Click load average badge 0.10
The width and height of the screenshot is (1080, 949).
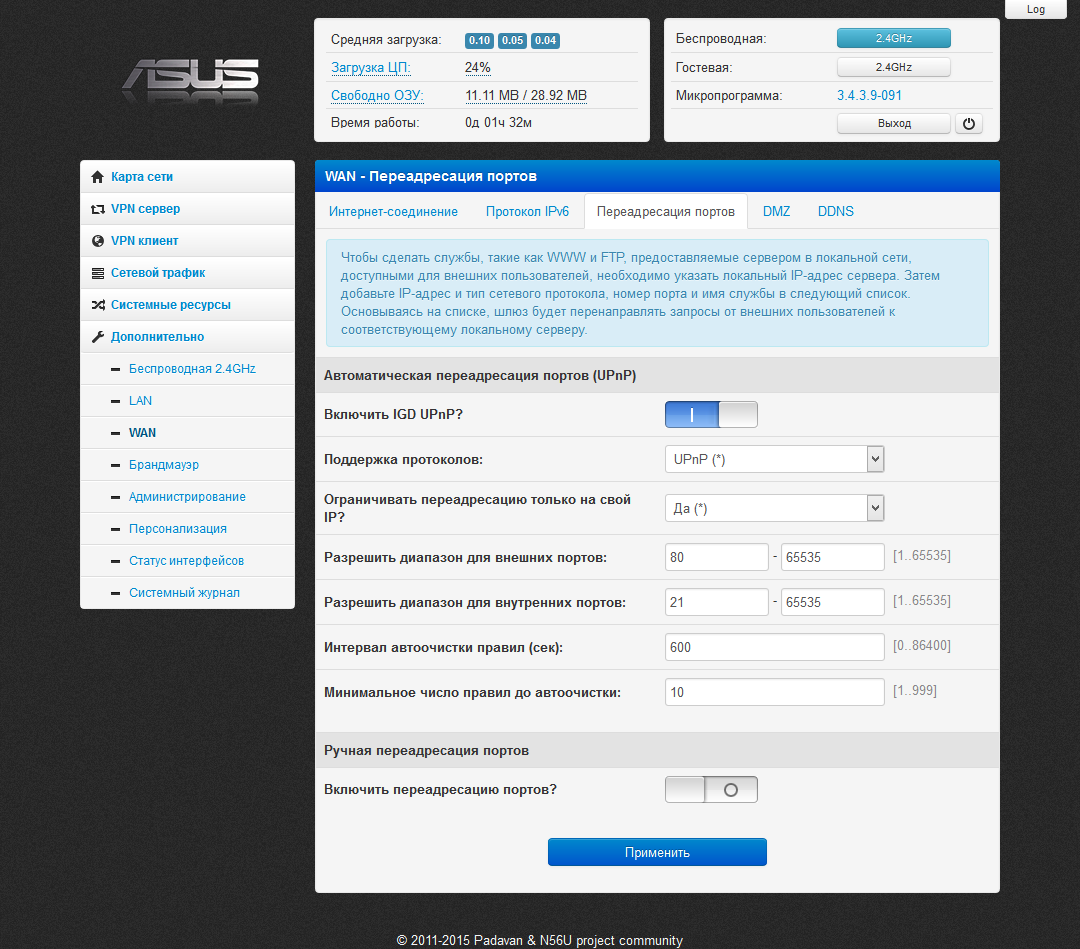(479, 41)
